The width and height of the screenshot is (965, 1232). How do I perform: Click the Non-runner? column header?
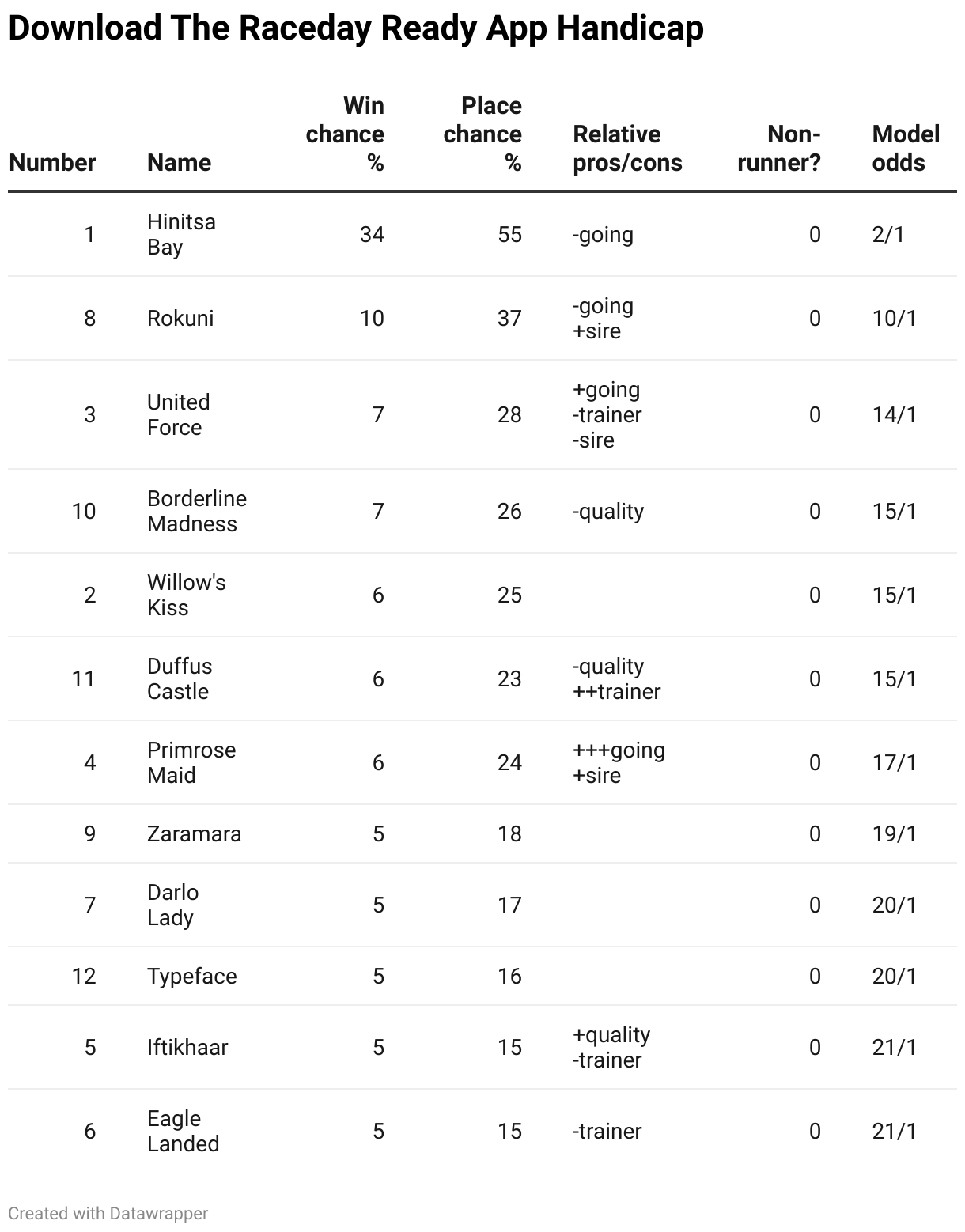point(779,148)
